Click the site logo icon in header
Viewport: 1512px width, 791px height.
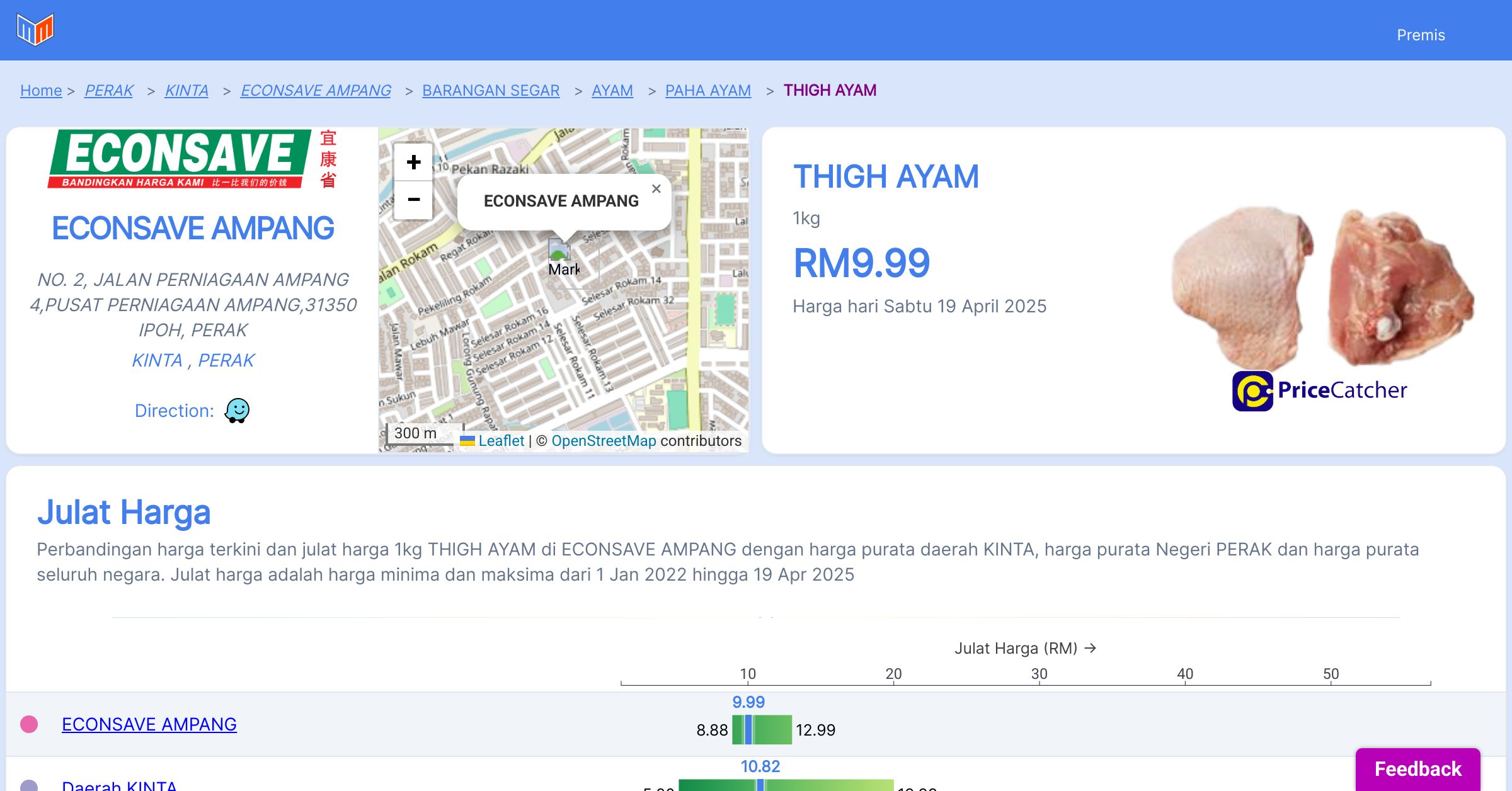click(35, 30)
